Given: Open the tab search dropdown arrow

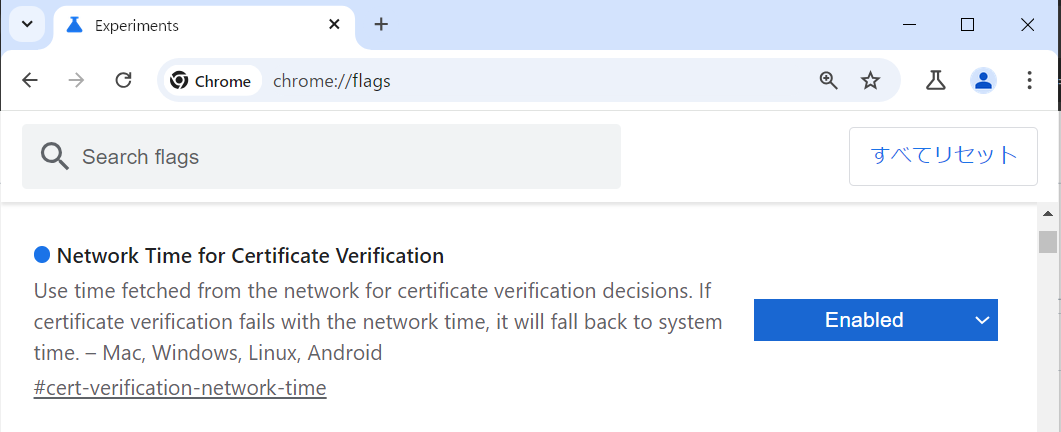Looking at the screenshot, I should point(27,24).
